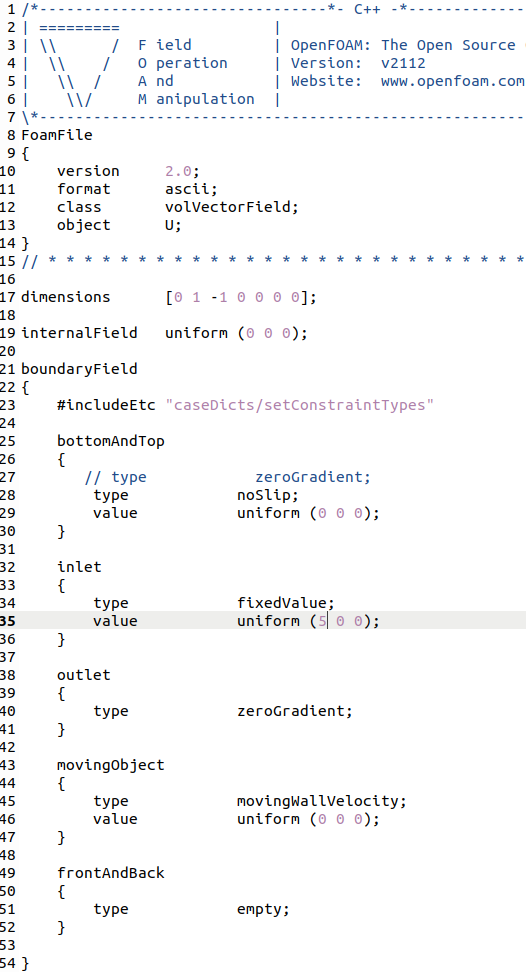Click the movingWallVelocity type value
Viewport: 526px width, 972px height.
tap(322, 801)
